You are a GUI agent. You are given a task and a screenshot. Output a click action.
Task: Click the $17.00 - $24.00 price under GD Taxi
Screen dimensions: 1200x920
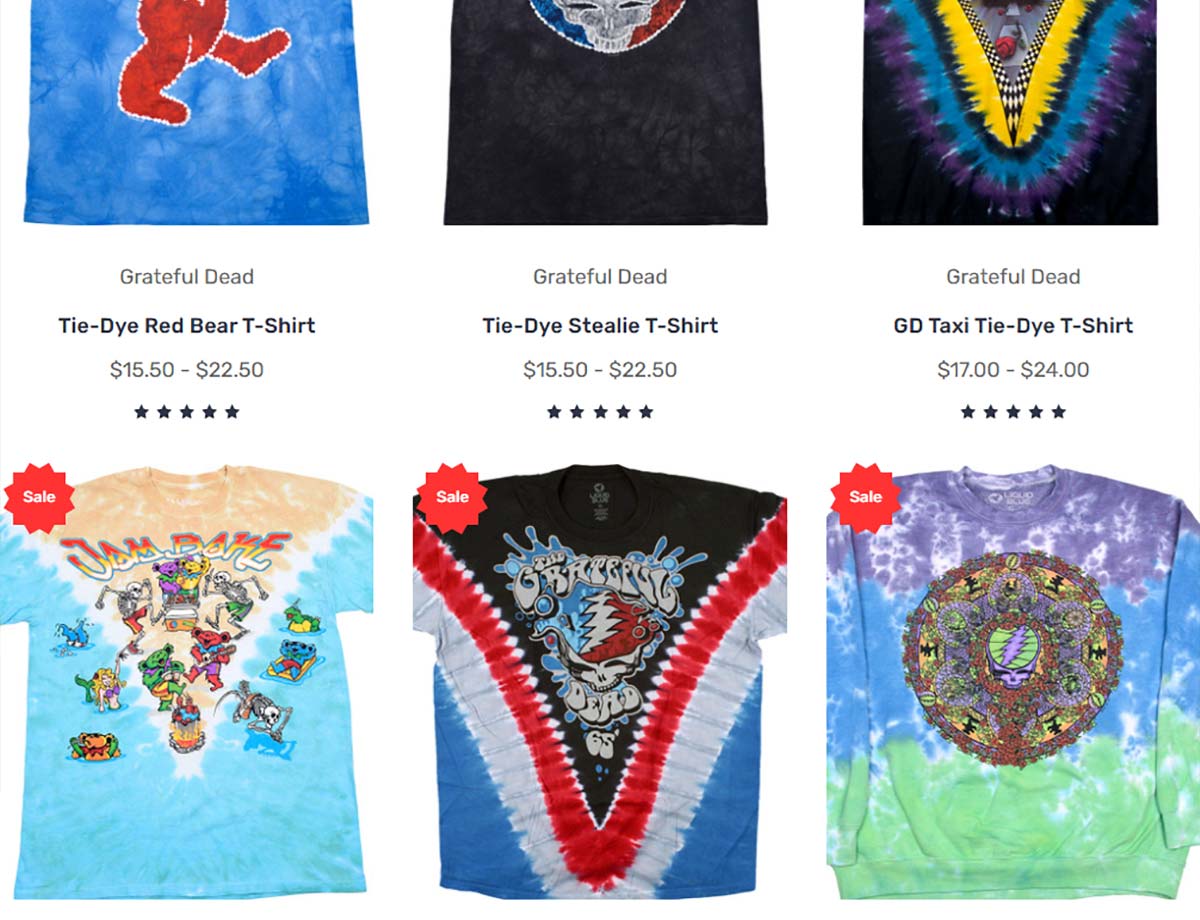pyautogui.click(x=1013, y=370)
